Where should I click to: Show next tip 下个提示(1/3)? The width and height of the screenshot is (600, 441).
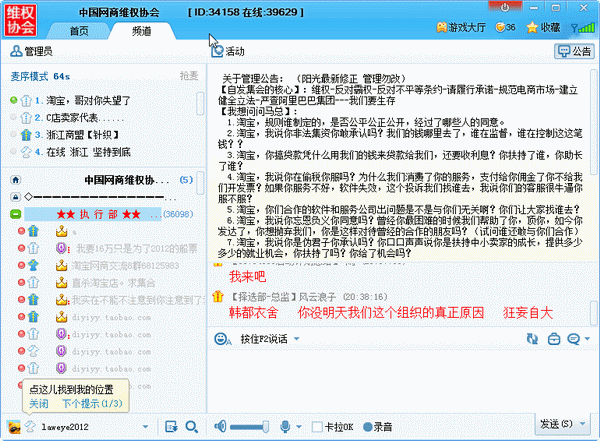pos(92,403)
